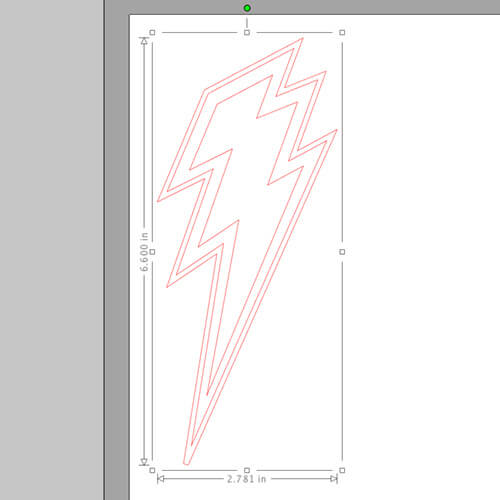Screen dimensions: 500x500
Task: Select the bottom-left corner resize handle
Action: click(x=152, y=470)
